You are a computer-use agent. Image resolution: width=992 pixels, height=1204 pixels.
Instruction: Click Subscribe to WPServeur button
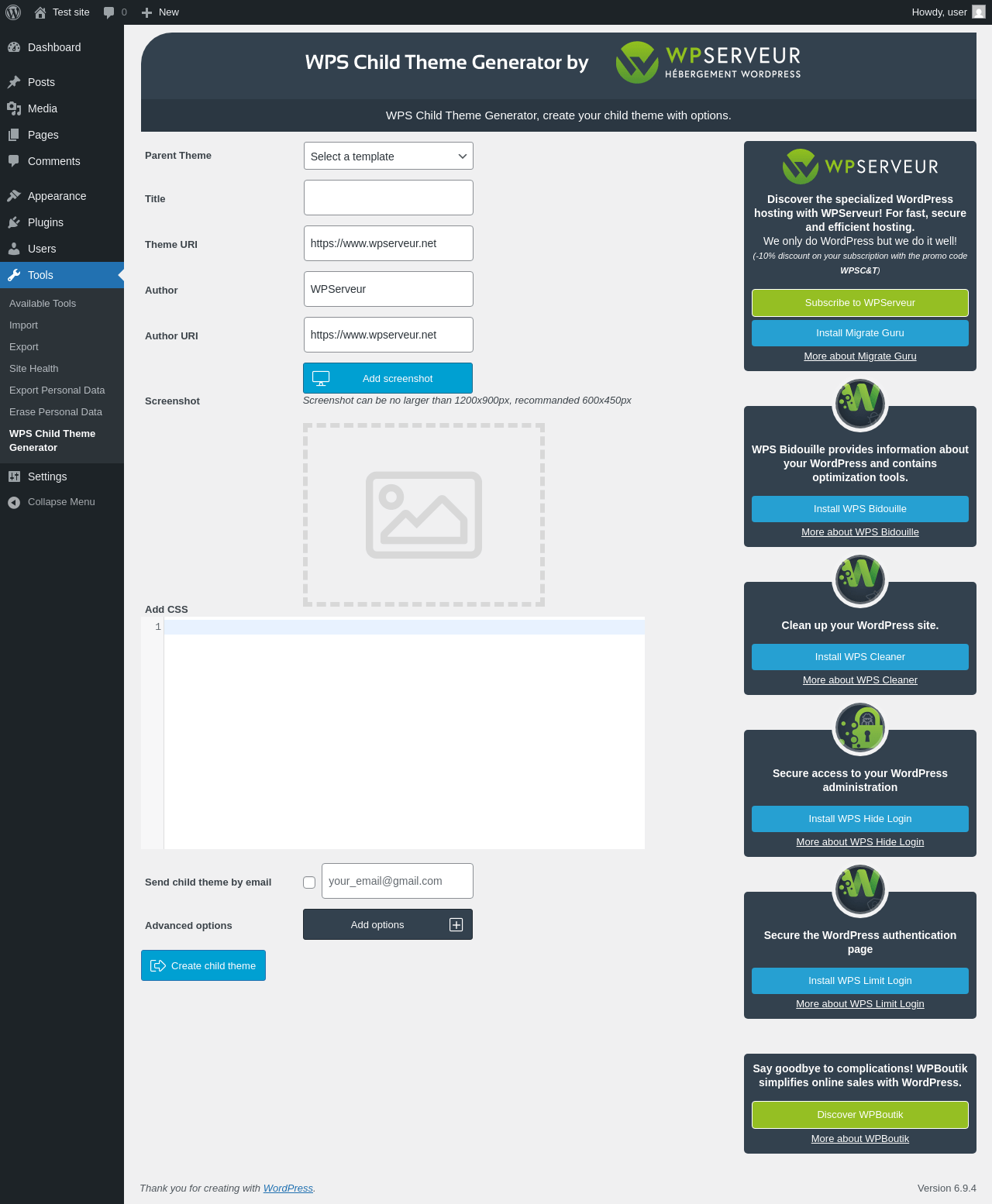coord(860,303)
